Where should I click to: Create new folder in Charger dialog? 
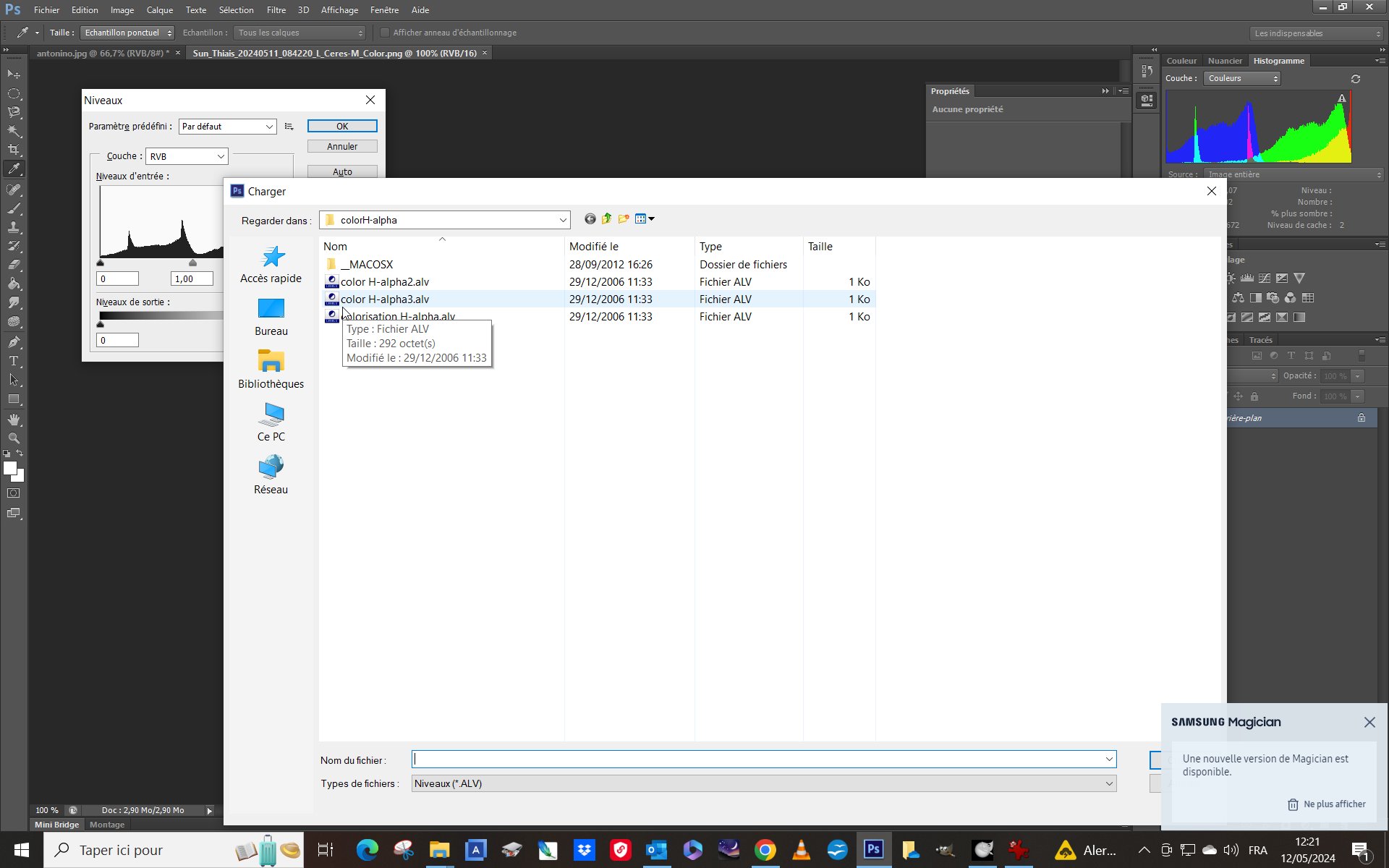pos(623,219)
